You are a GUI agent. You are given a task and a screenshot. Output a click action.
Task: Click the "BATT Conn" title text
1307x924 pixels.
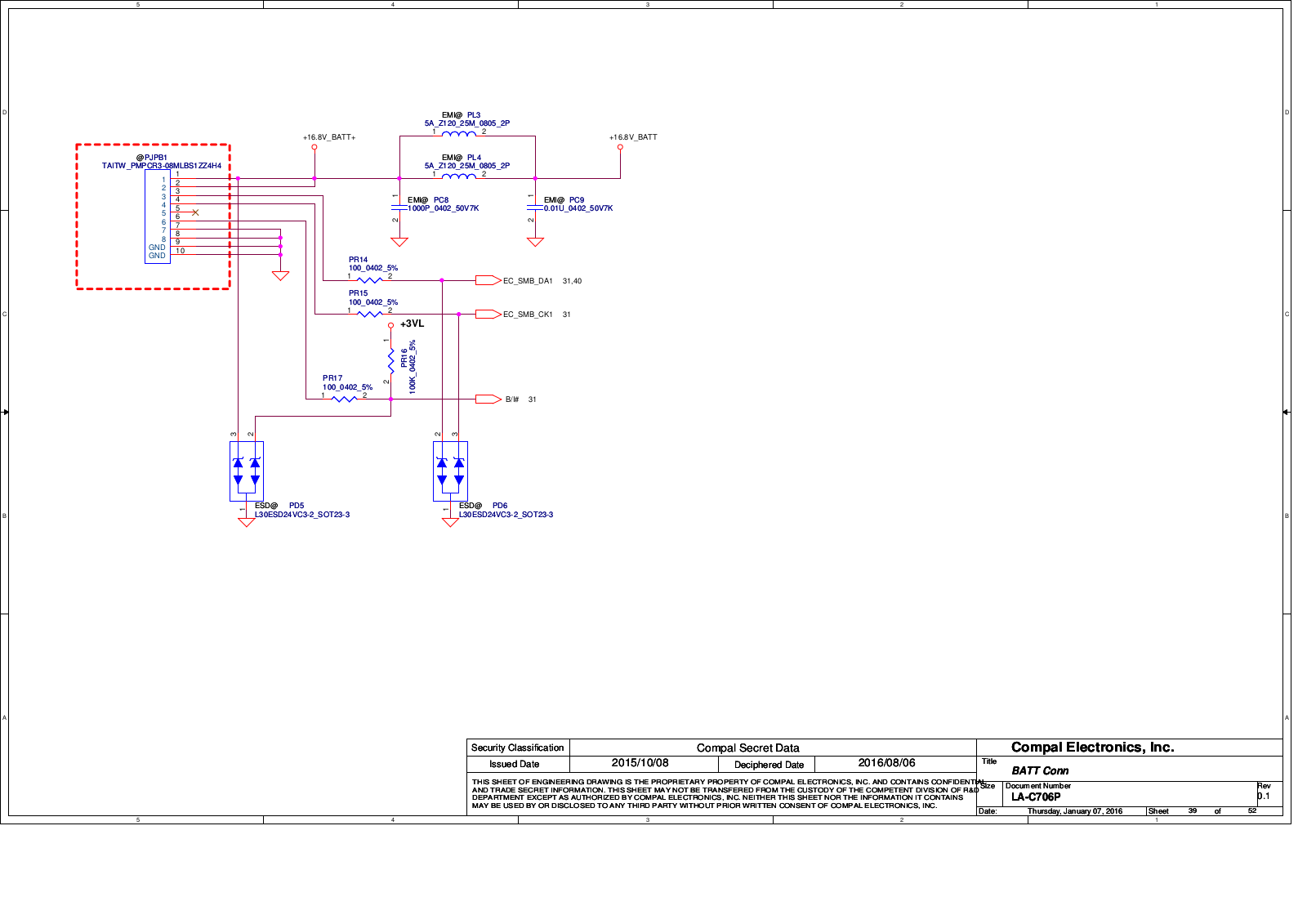(x=1039, y=770)
